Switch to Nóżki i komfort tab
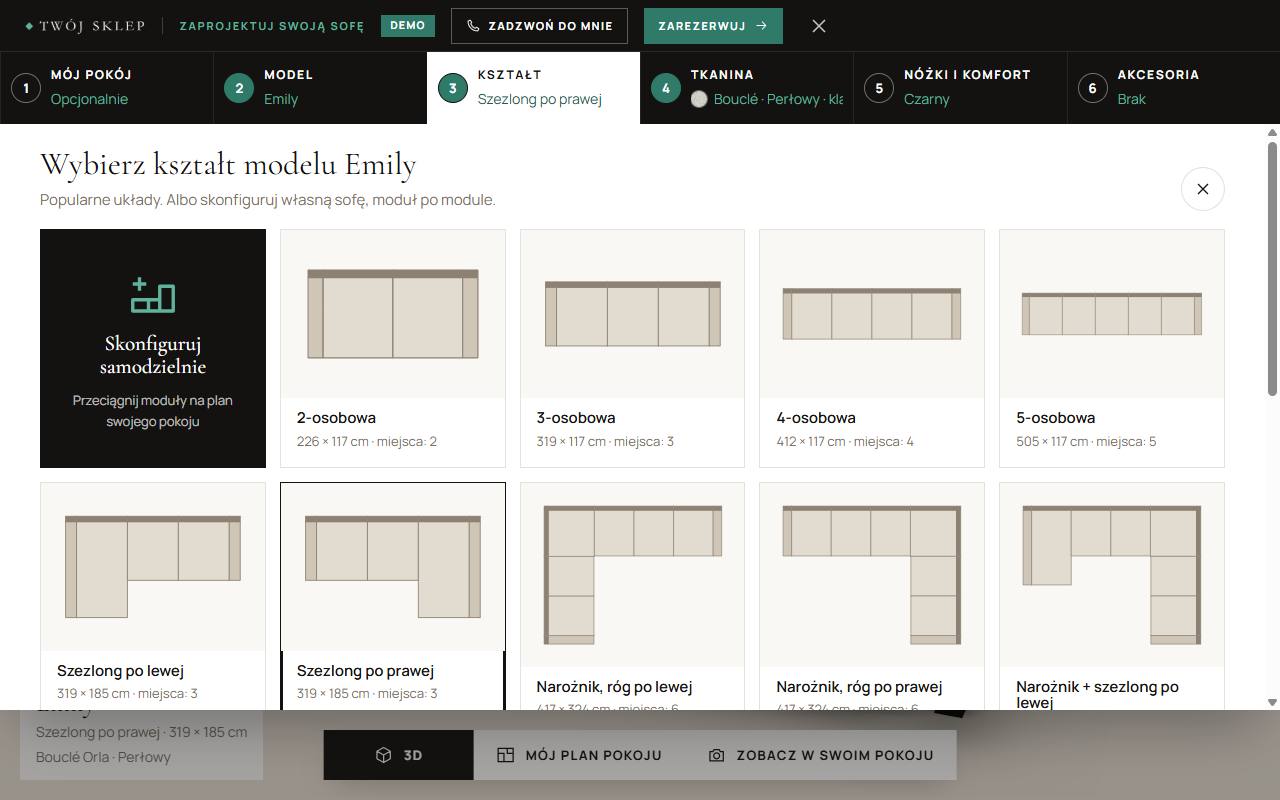This screenshot has height=800, width=1280. click(x=960, y=88)
